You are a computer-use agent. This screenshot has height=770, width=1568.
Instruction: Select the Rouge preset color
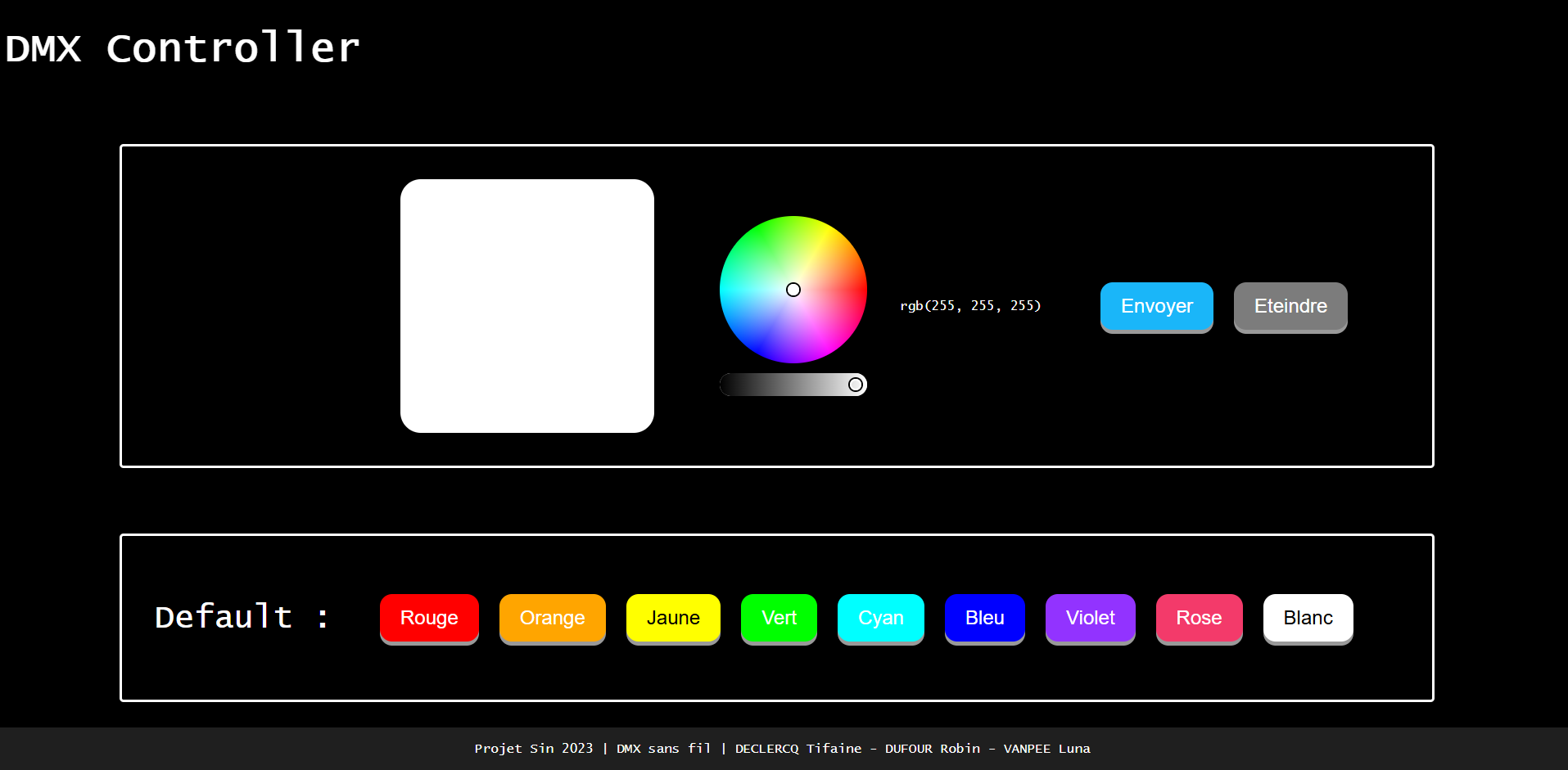coord(429,618)
